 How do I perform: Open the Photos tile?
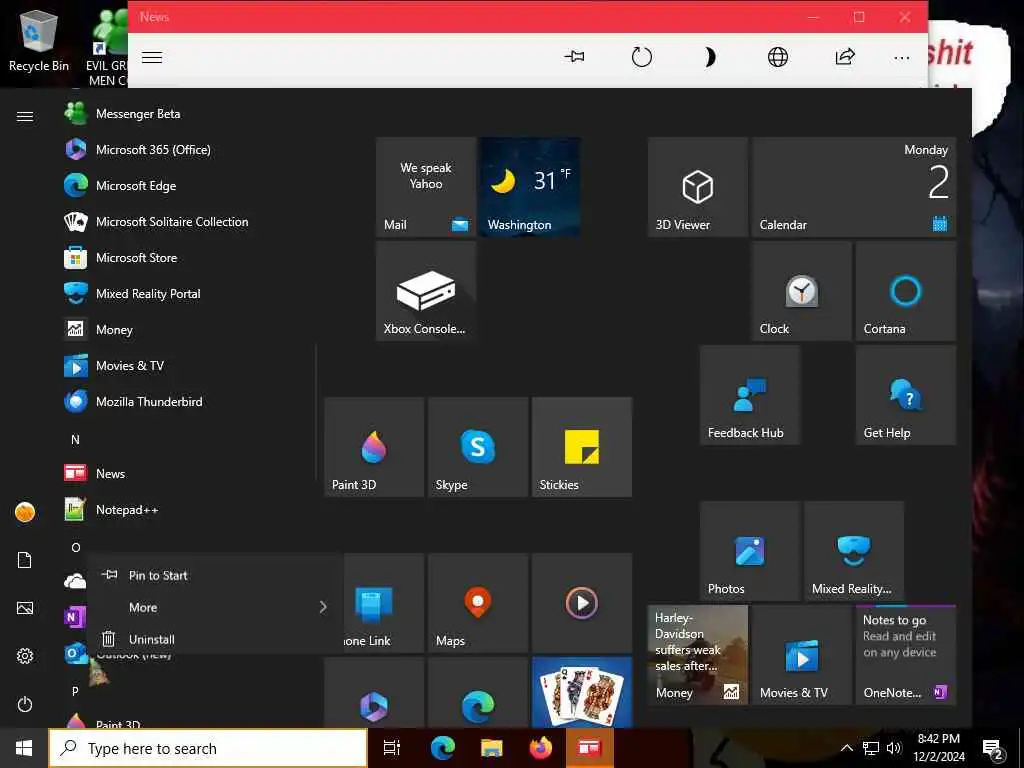tap(750, 551)
